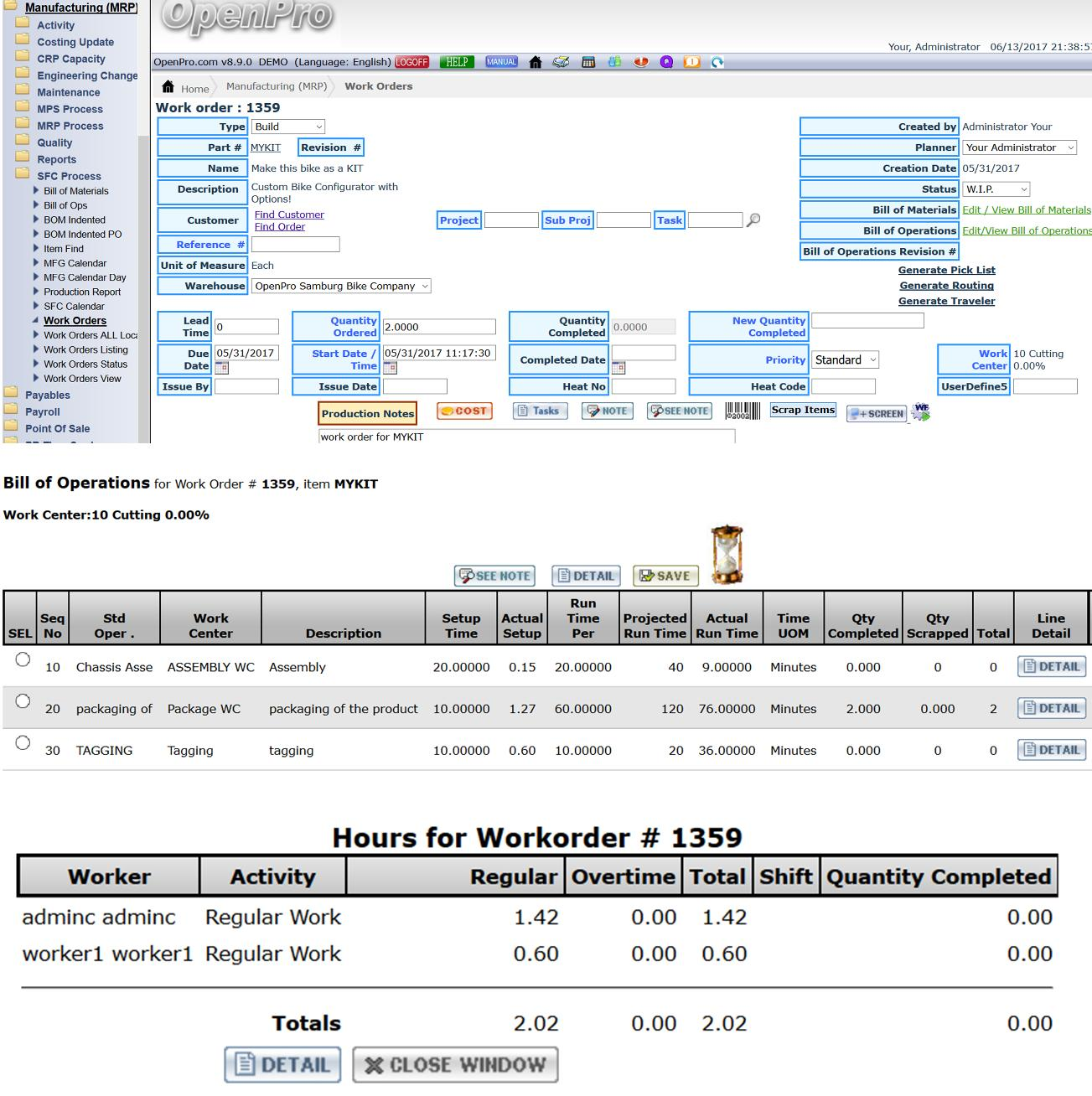The width and height of the screenshot is (1092, 1096).
Task: Click the barcode icon beside SEE NOTE
Action: (743, 411)
